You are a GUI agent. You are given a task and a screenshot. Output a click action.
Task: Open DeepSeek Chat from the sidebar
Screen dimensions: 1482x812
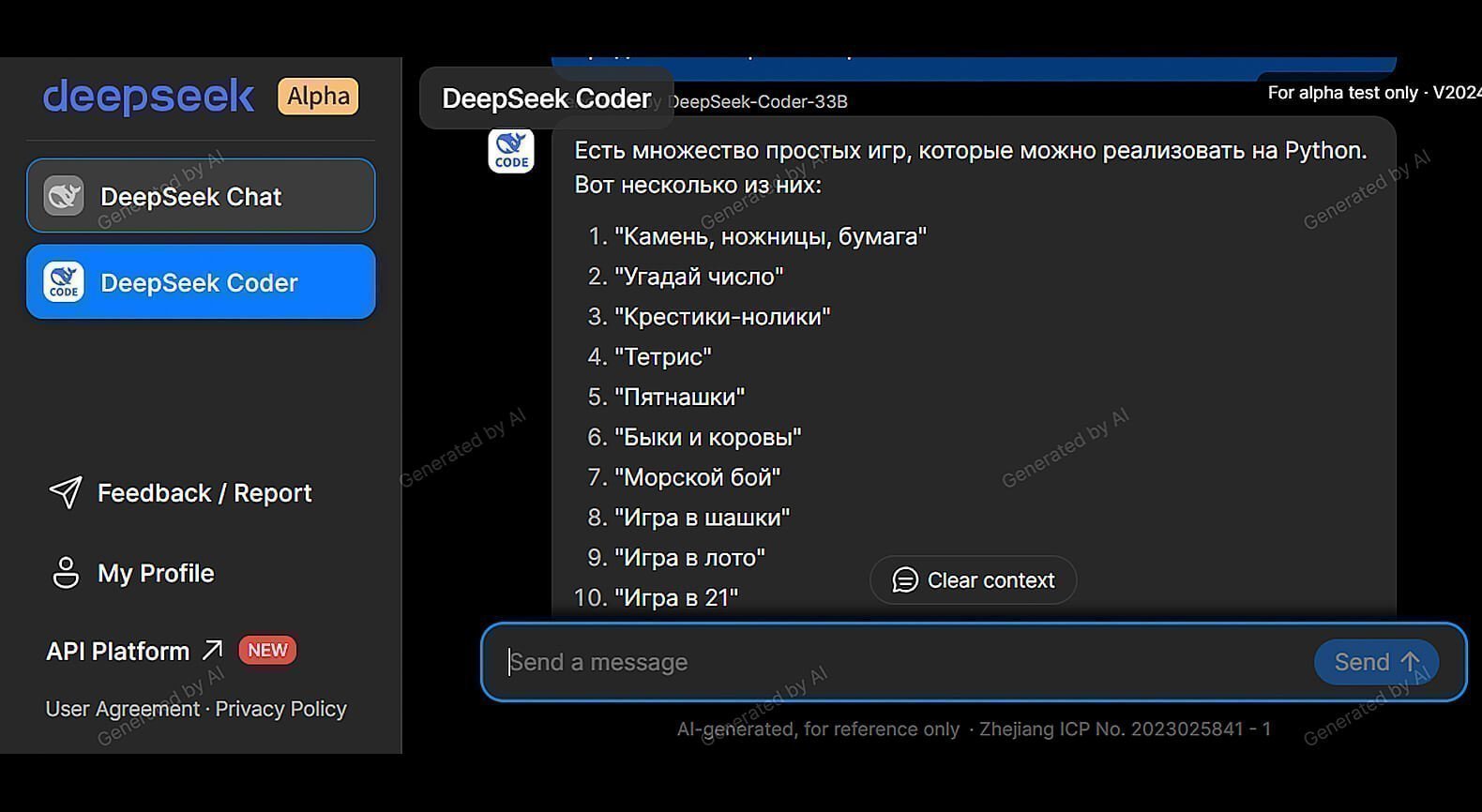(x=201, y=196)
